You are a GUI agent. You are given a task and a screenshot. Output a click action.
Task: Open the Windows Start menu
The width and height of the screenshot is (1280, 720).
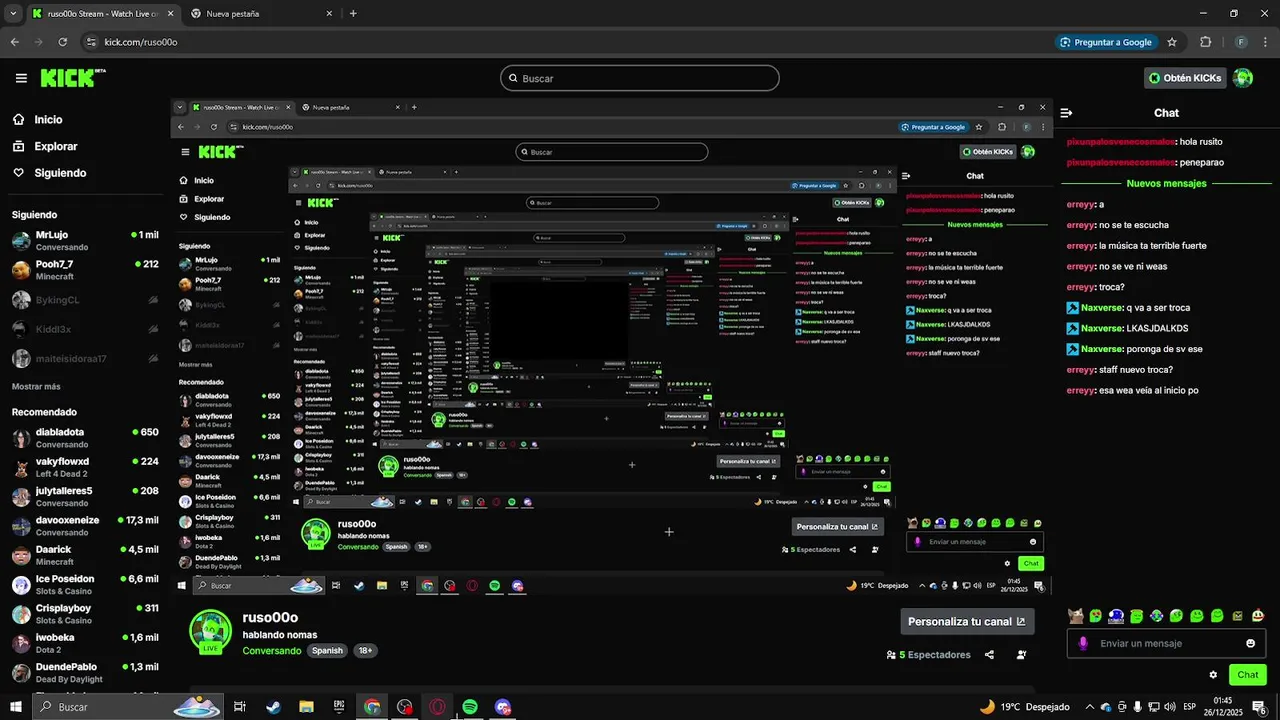15,707
